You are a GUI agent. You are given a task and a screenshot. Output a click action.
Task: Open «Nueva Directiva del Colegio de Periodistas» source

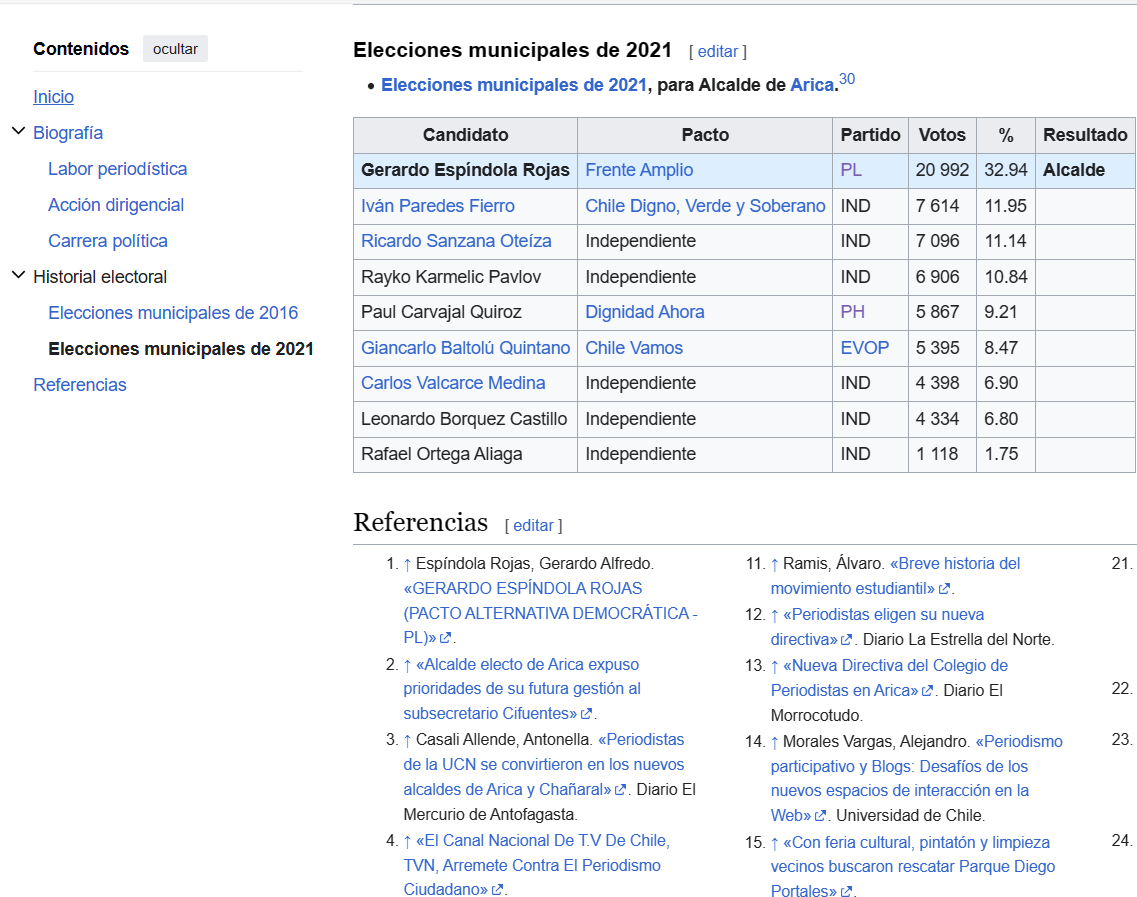click(889, 678)
